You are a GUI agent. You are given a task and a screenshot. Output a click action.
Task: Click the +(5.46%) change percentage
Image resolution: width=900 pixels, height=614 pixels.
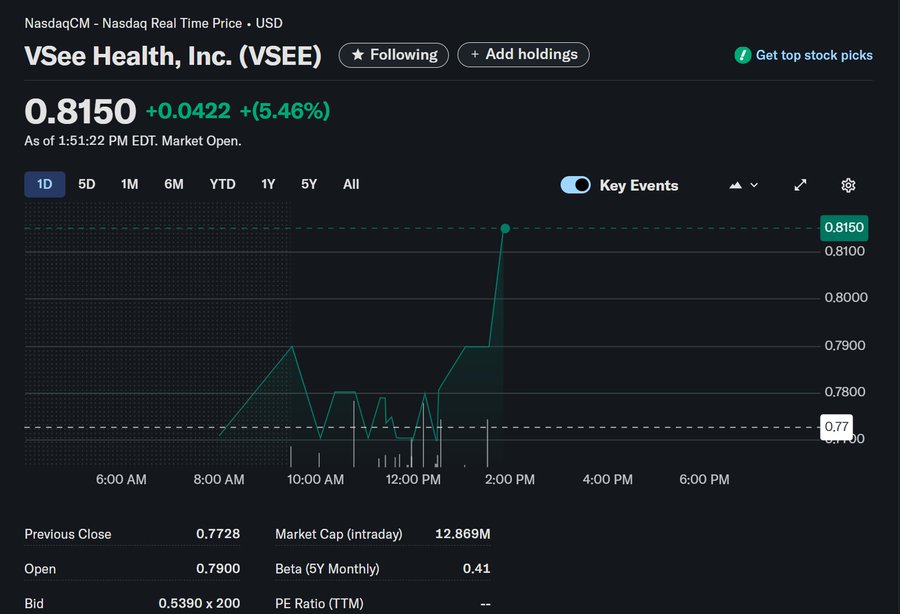click(x=285, y=111)
